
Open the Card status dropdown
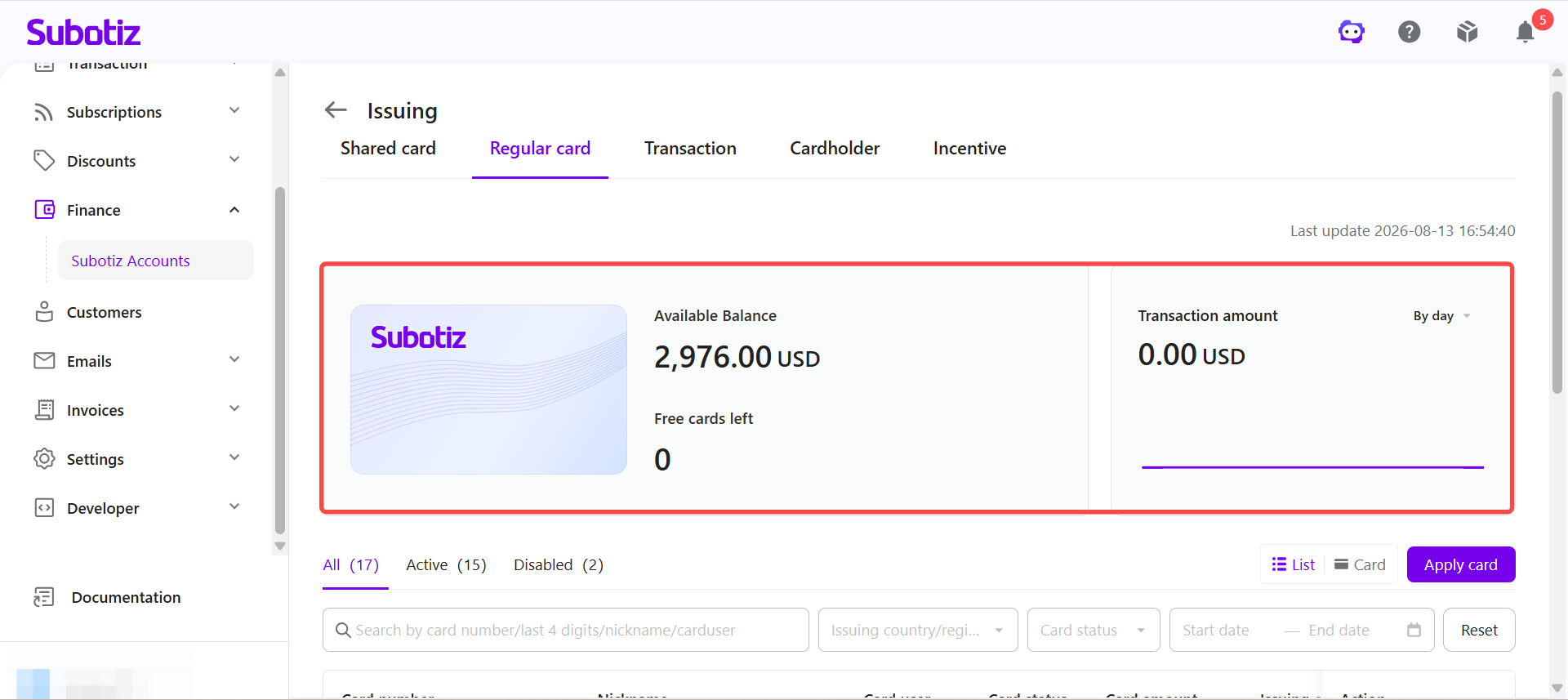tap(1094, 630)
